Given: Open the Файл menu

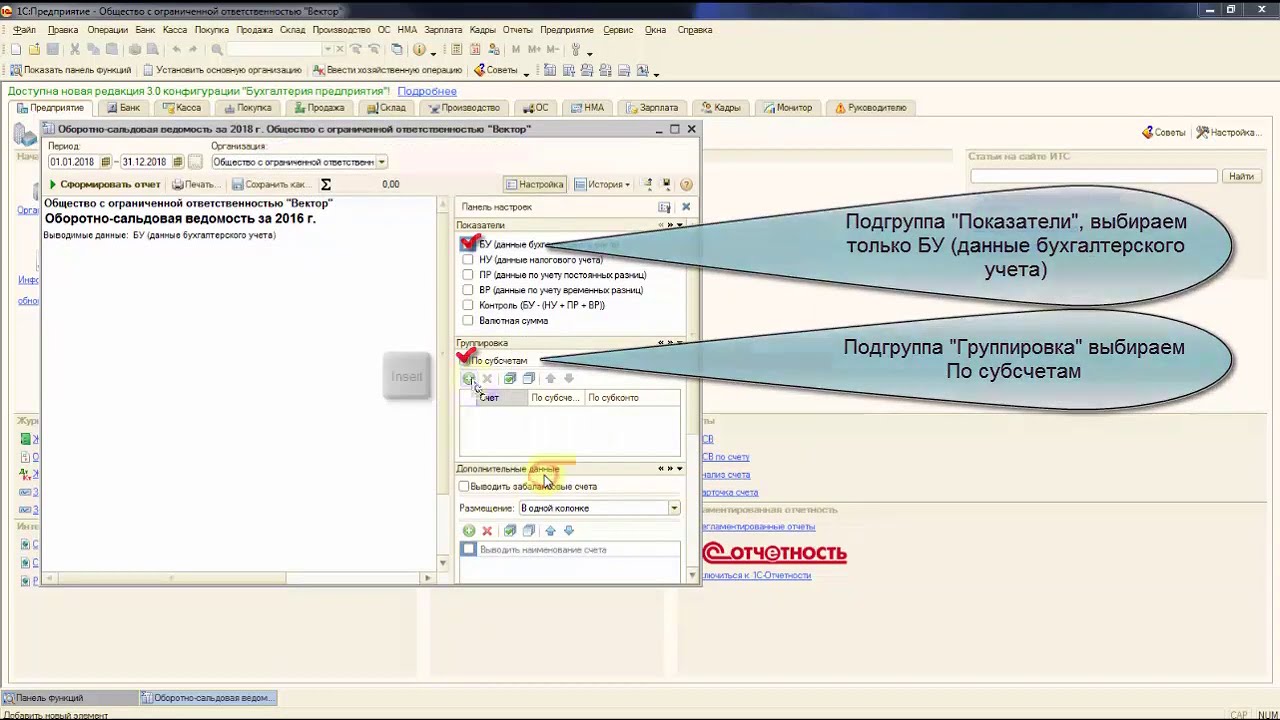Looking at the screenshot, I should tap(24, 30).
